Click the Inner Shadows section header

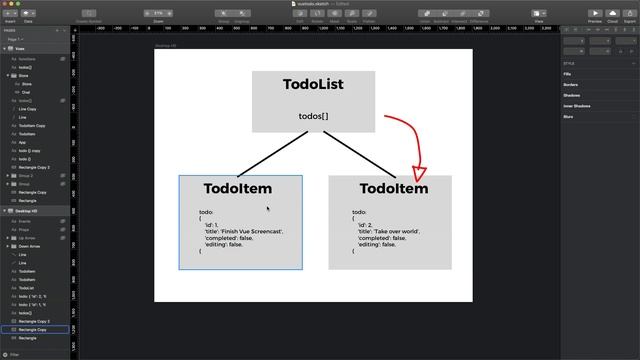point(577,106)
